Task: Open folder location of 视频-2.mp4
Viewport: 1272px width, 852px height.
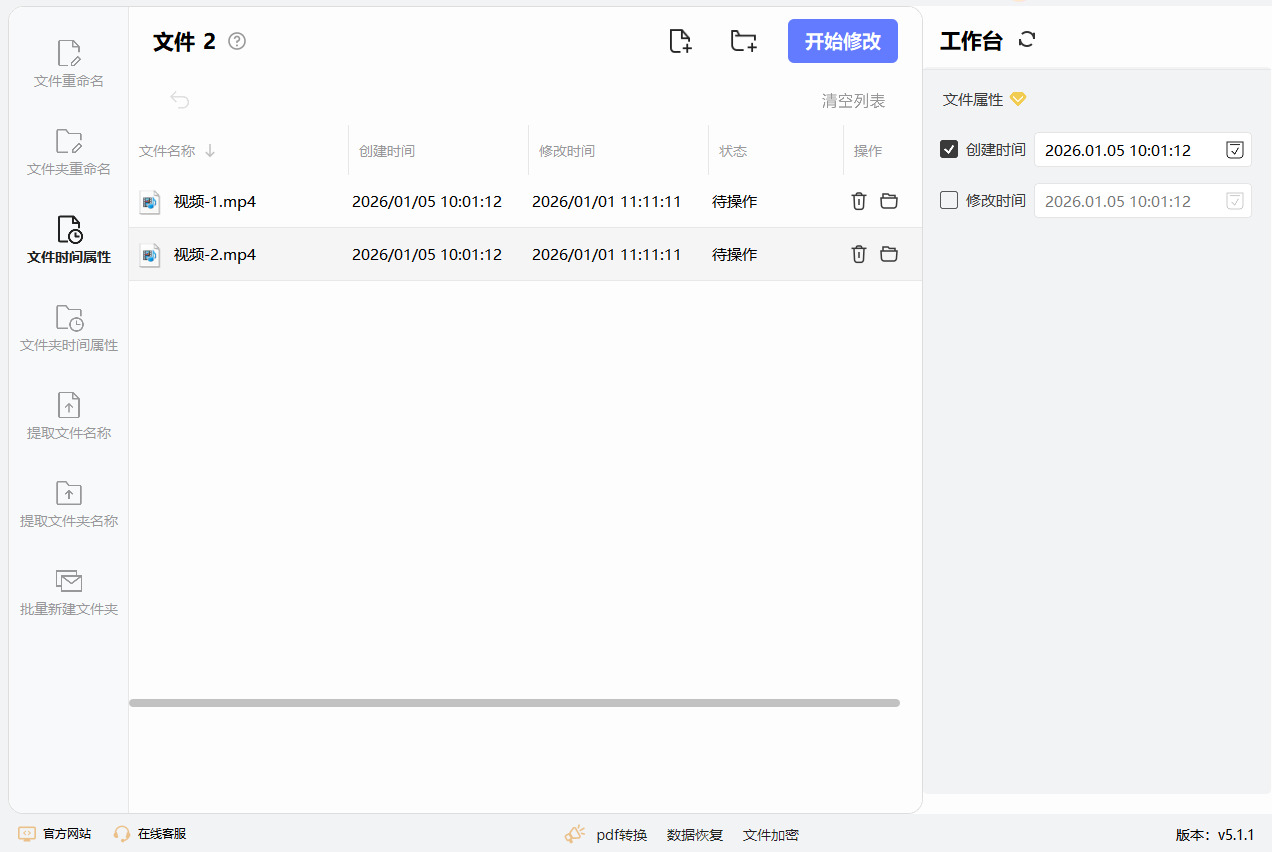Action: (x=889, y=254)
